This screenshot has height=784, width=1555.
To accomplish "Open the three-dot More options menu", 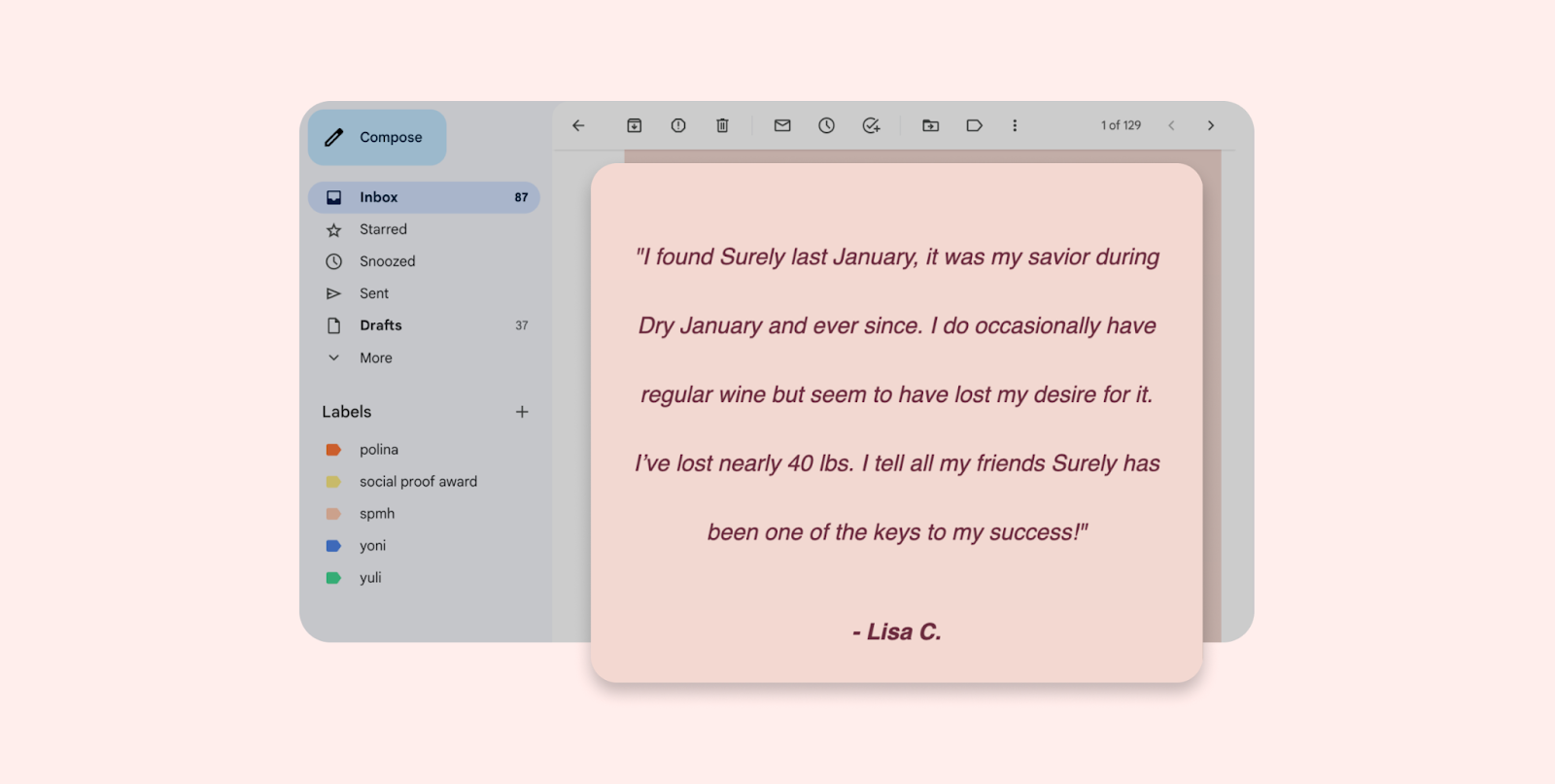I will tap(1015, 125).
